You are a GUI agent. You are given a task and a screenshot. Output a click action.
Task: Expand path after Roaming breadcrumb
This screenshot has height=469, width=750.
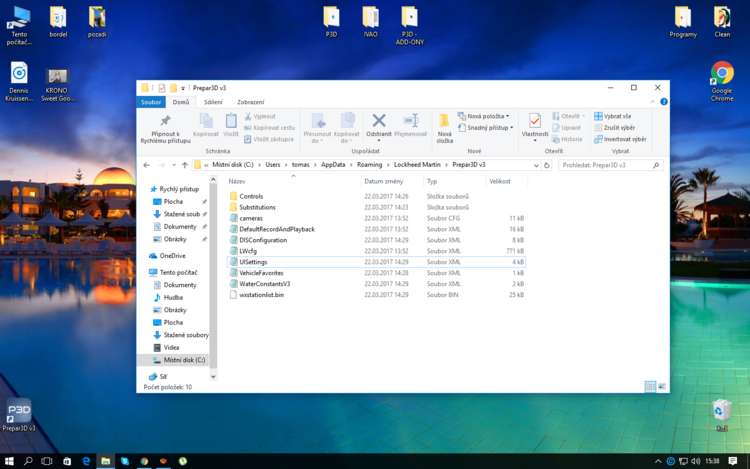(x=388, y=165)
